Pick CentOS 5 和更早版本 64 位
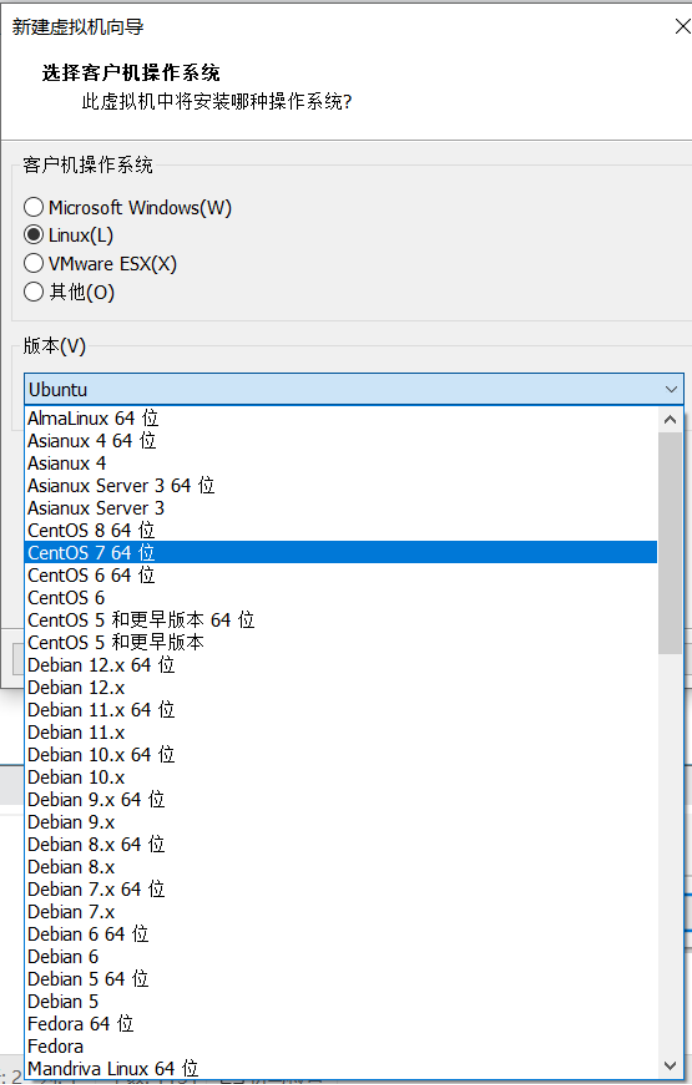Screen dimensions: 692x1085 [341, 620]
